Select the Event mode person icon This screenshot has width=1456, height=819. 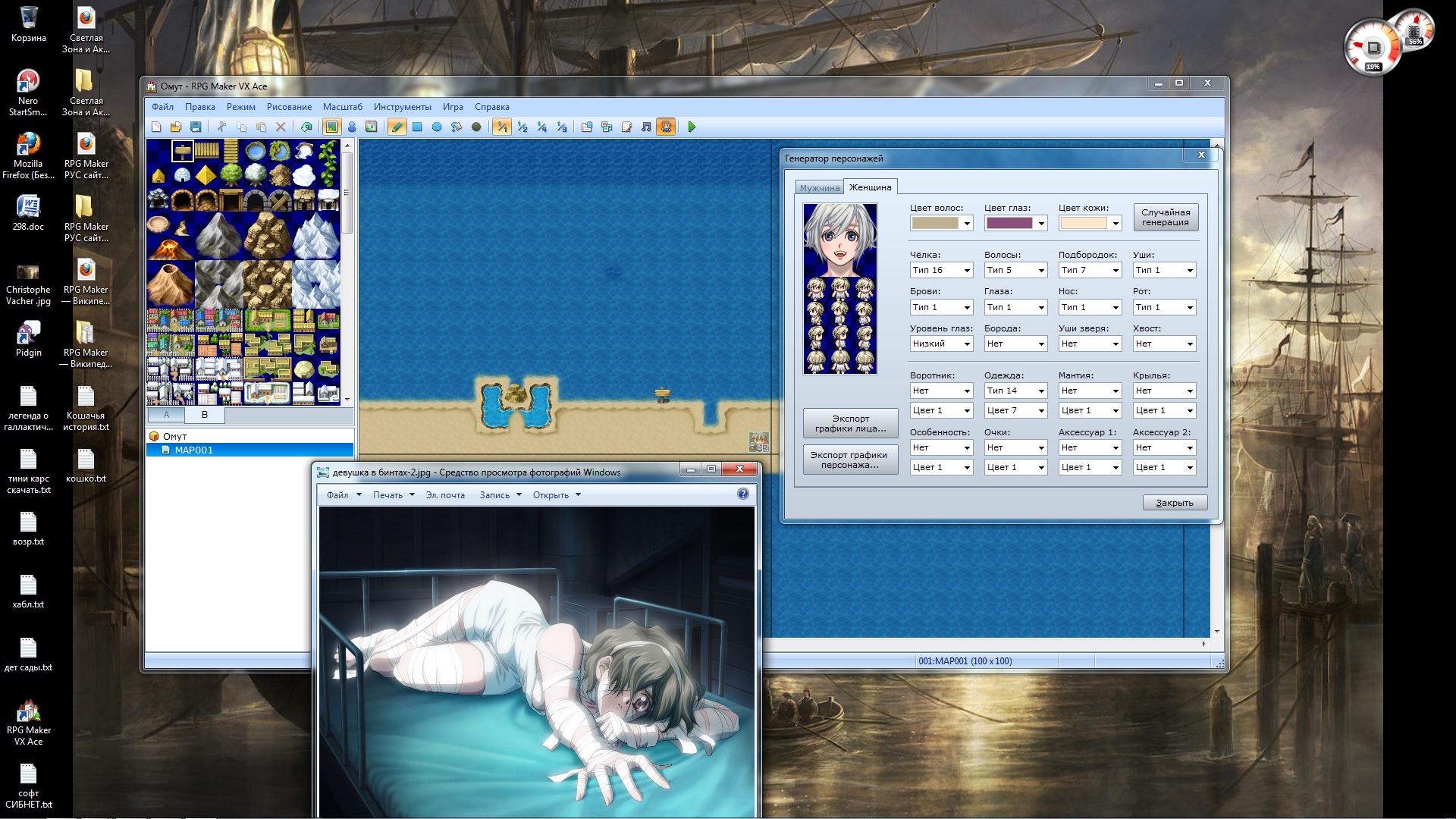[352, 127]
